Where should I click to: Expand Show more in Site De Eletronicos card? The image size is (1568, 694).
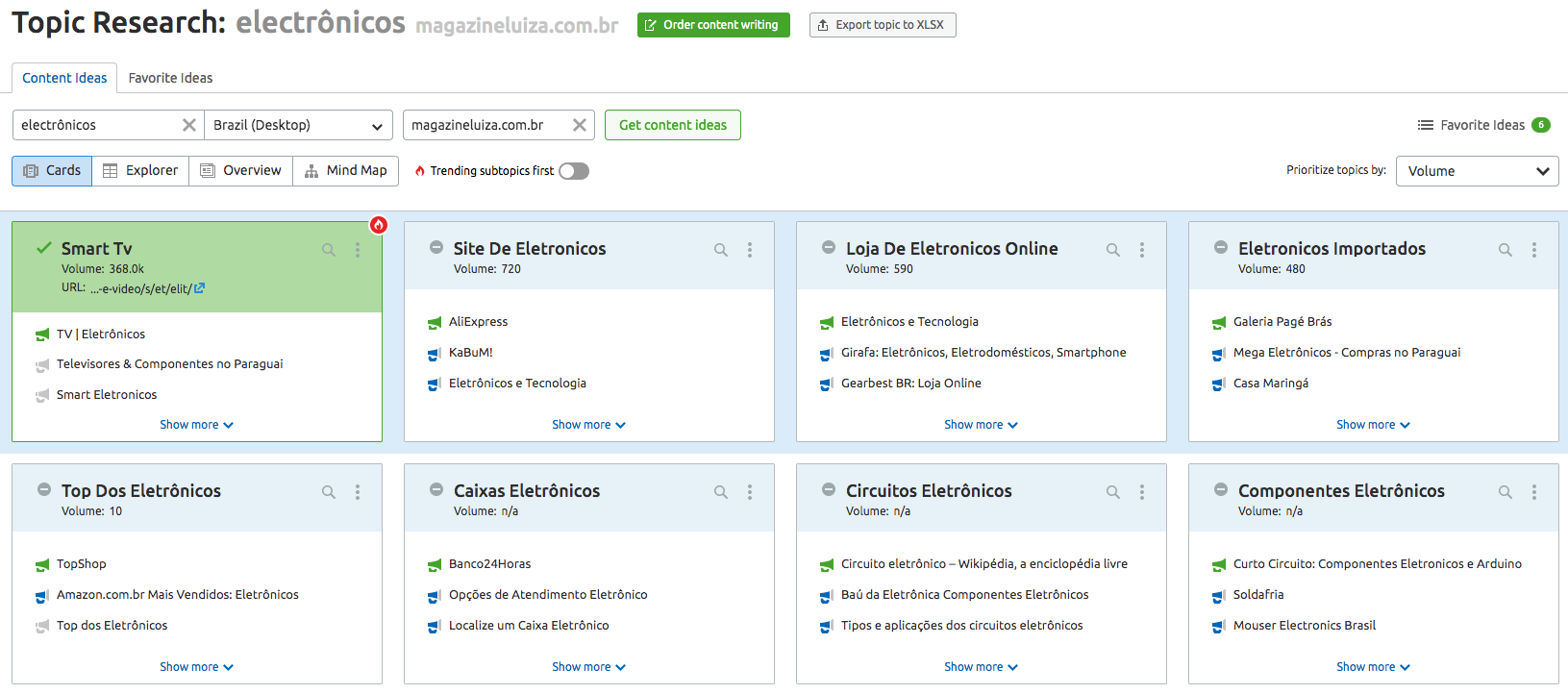click(x=589, y=425)
